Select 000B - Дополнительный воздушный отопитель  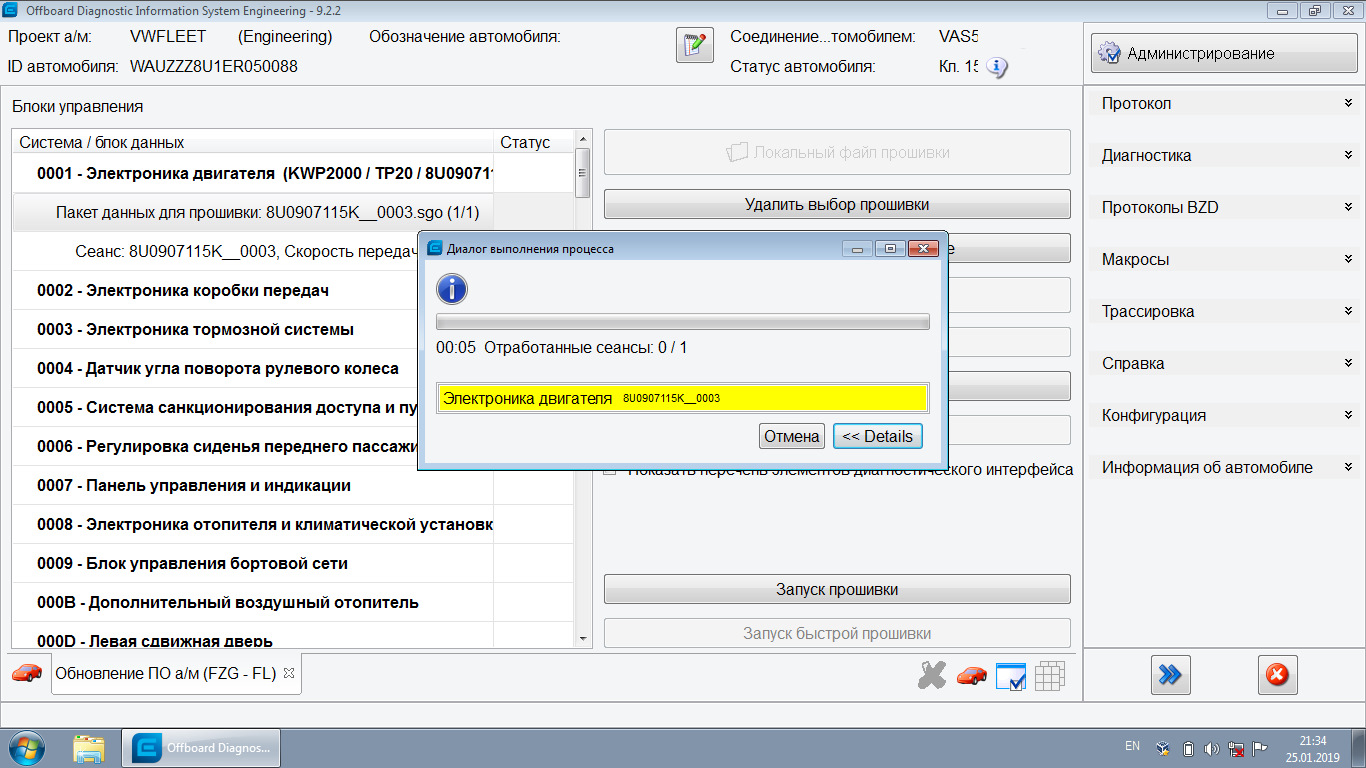[x=293, y=602]
